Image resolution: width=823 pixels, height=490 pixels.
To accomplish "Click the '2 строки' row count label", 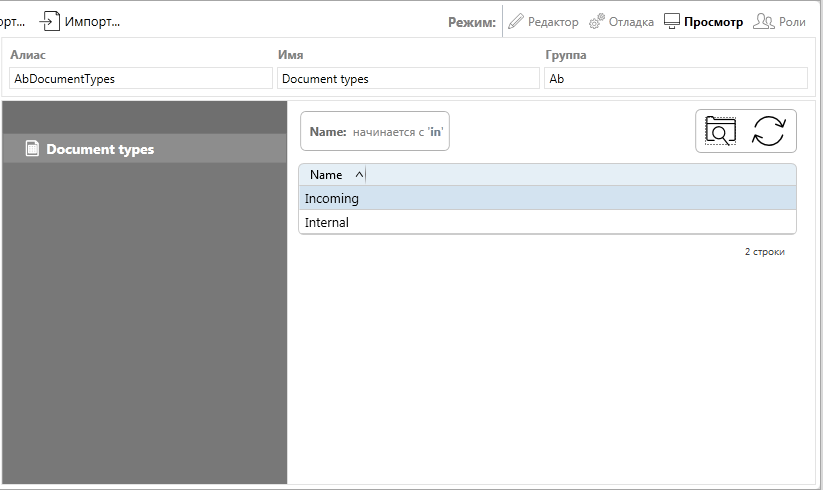I will point(764,252).
